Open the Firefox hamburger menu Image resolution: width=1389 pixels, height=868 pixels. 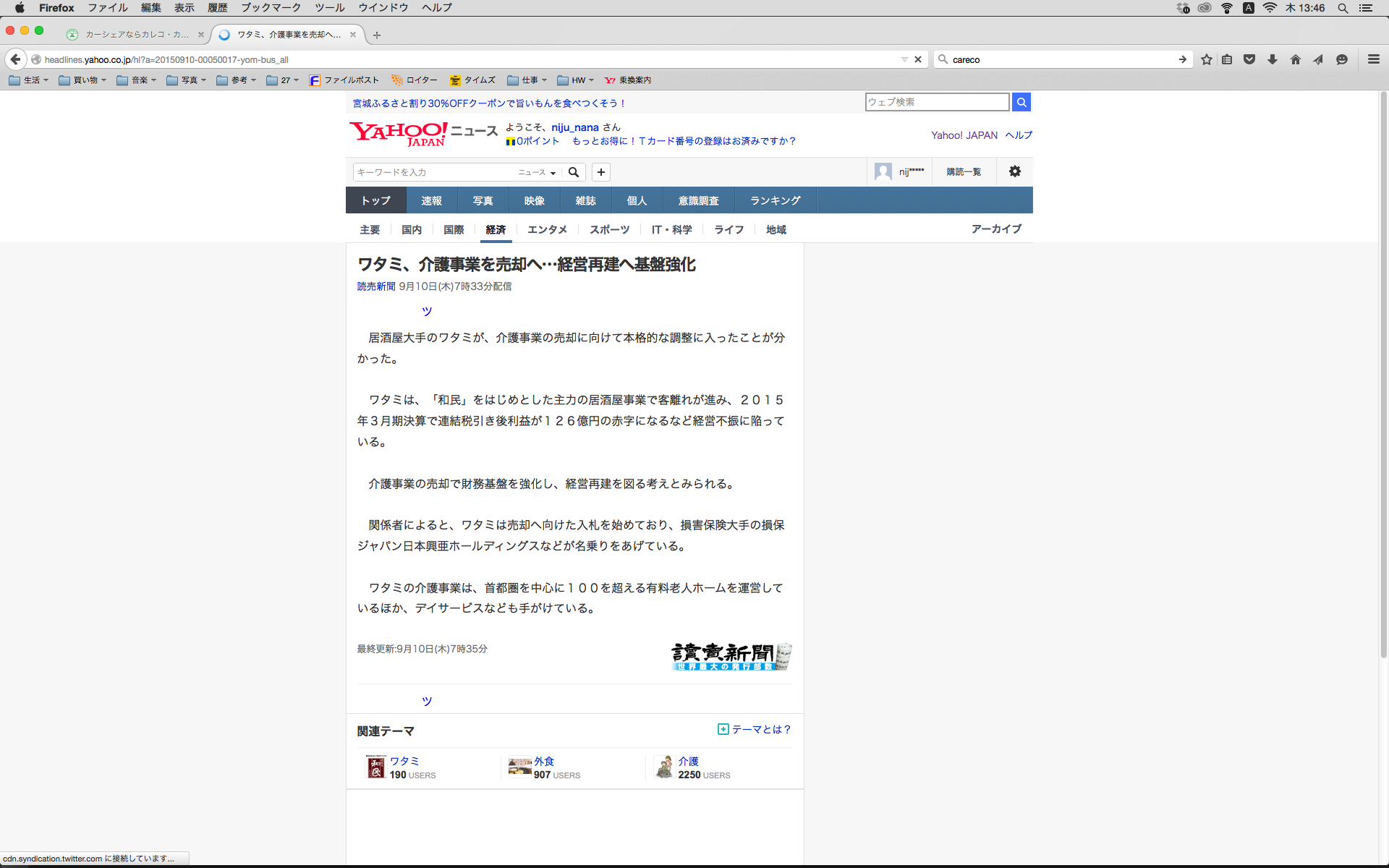pos(1373,59)
